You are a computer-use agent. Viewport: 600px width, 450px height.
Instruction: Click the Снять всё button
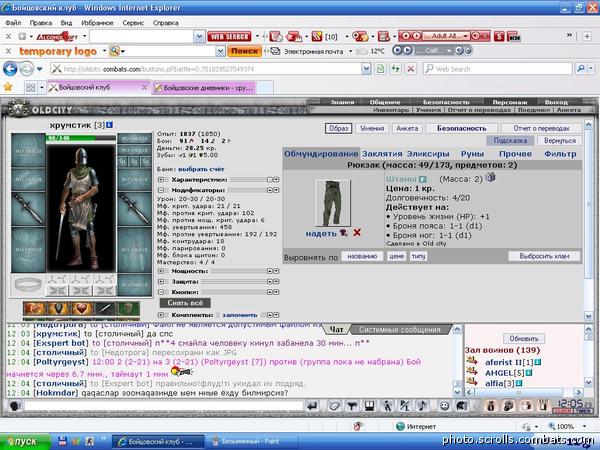(185, 303)
